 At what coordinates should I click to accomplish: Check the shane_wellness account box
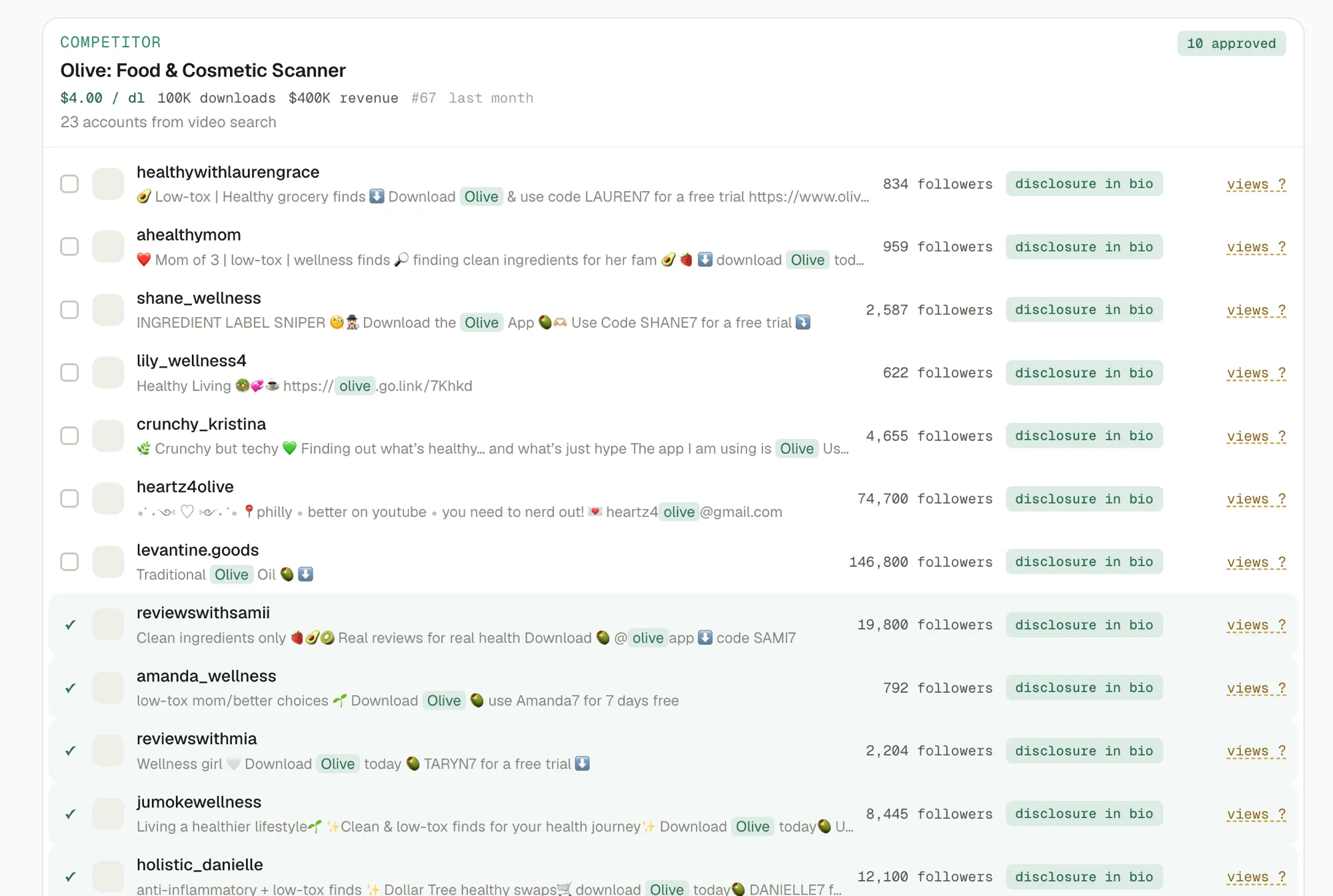pyautogui.click(x=69, y=310)
